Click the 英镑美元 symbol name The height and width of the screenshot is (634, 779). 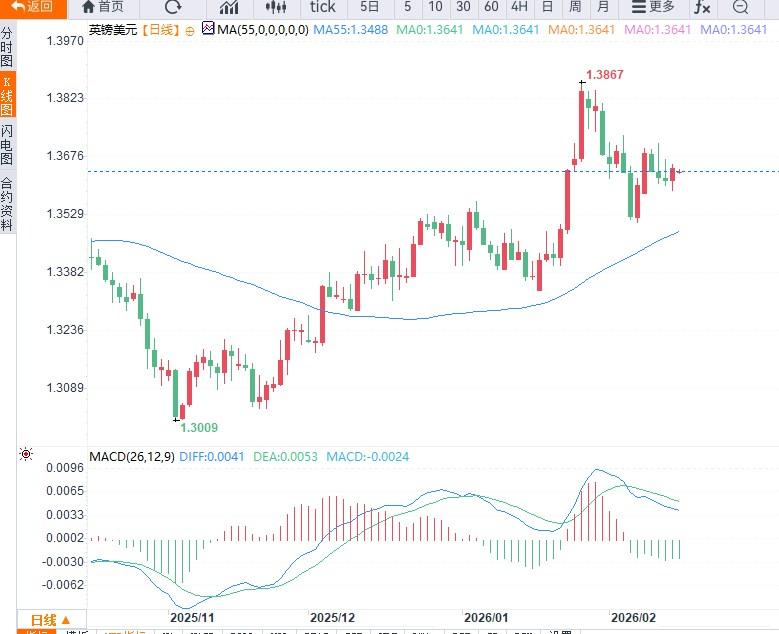113,30
